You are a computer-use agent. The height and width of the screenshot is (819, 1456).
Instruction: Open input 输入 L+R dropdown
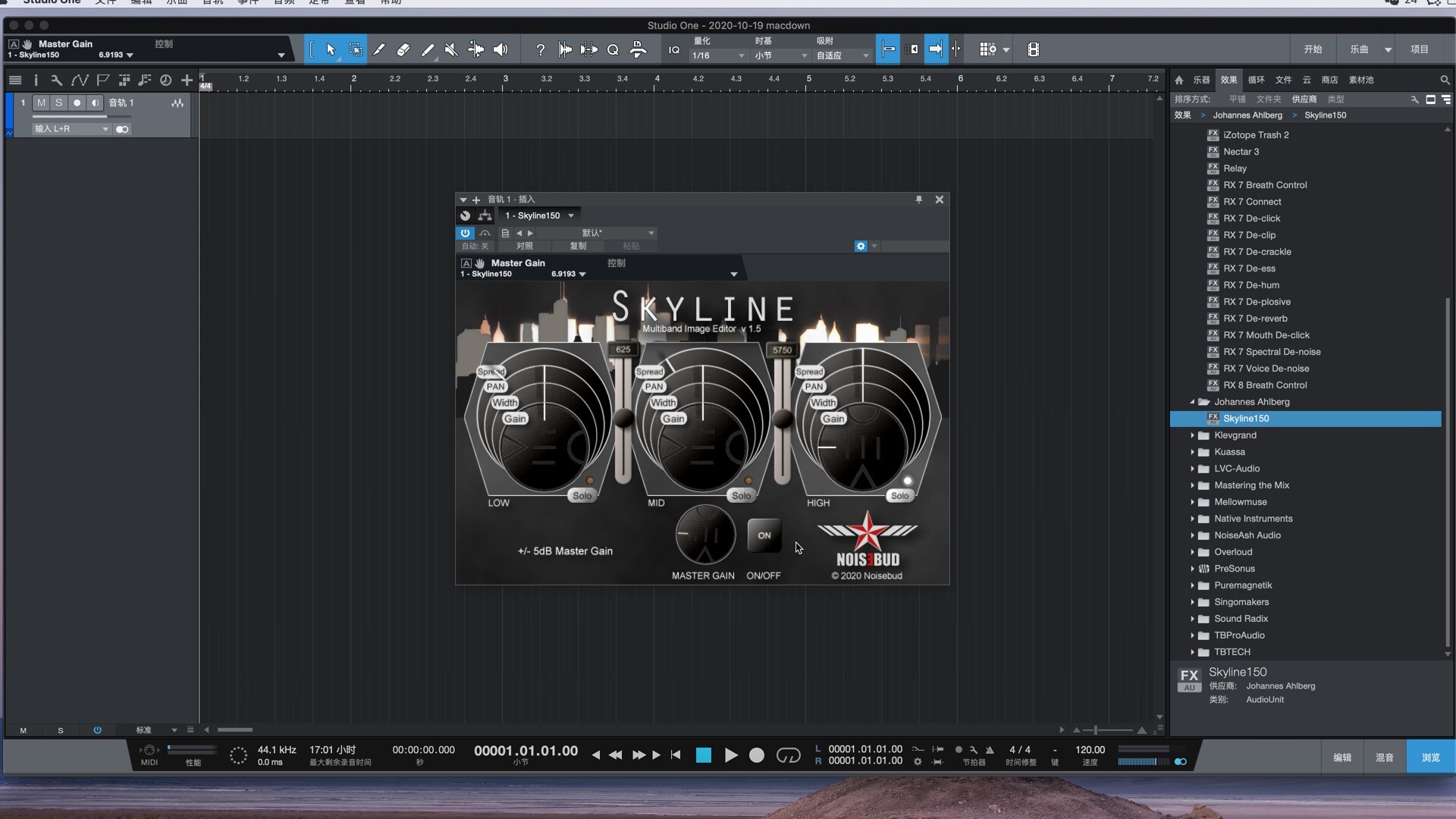click(71, 129)
